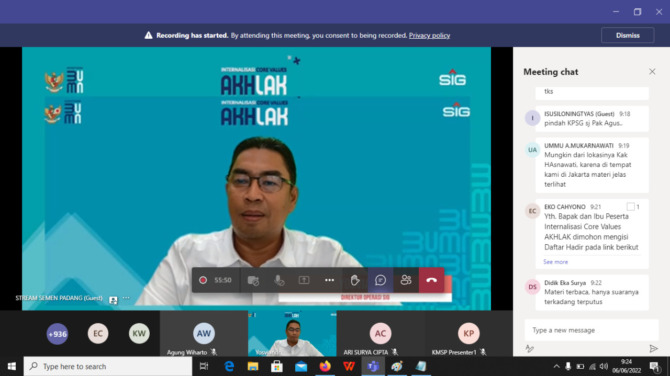Select Agung Wiharto's participant tile
This screenshot has height=376, width=670.
click(204, 334)
